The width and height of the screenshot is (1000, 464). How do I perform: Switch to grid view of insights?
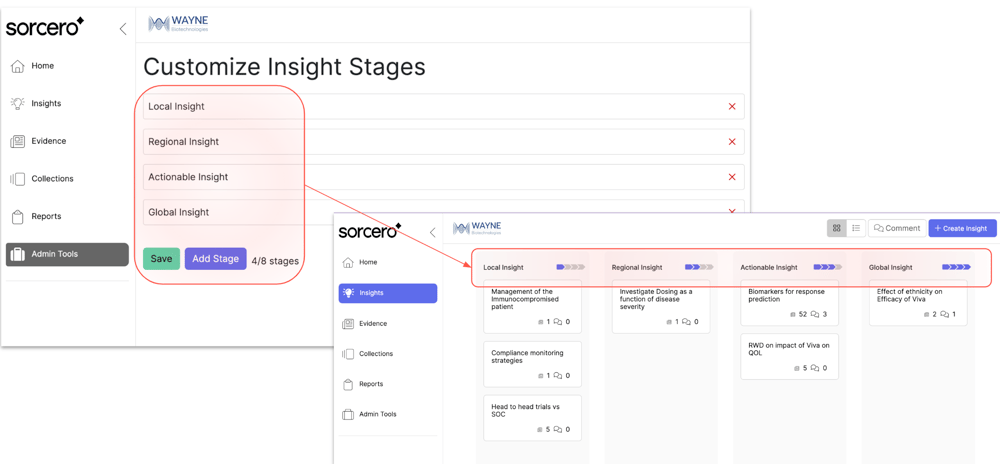[x=837, y=228]
